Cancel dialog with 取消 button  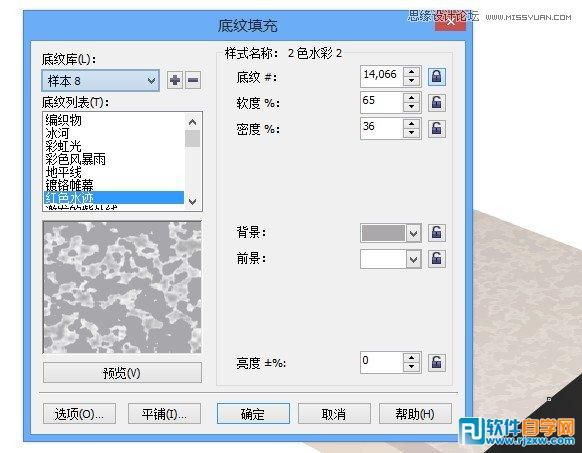(x=334, y=414)
